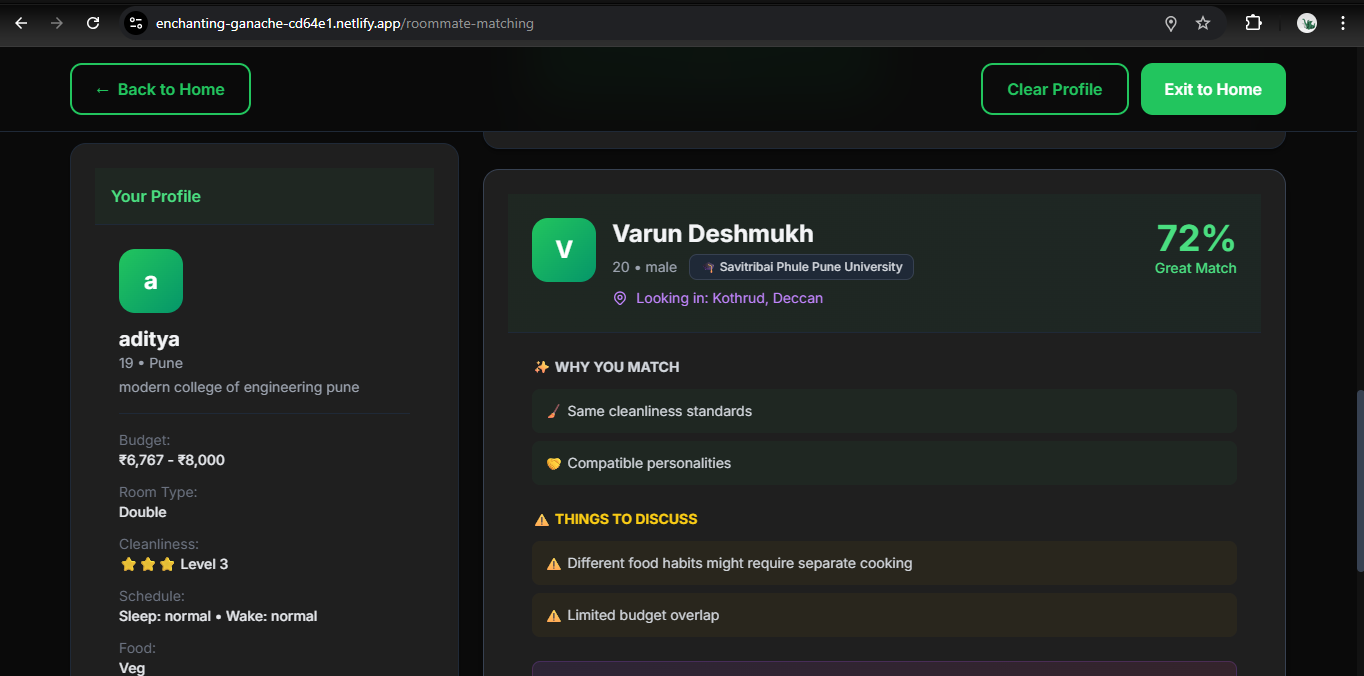The width and height of the screenshot is (1364, 676).
Task: Click the warning icon beside Things to Discuss
Action: 542,519
